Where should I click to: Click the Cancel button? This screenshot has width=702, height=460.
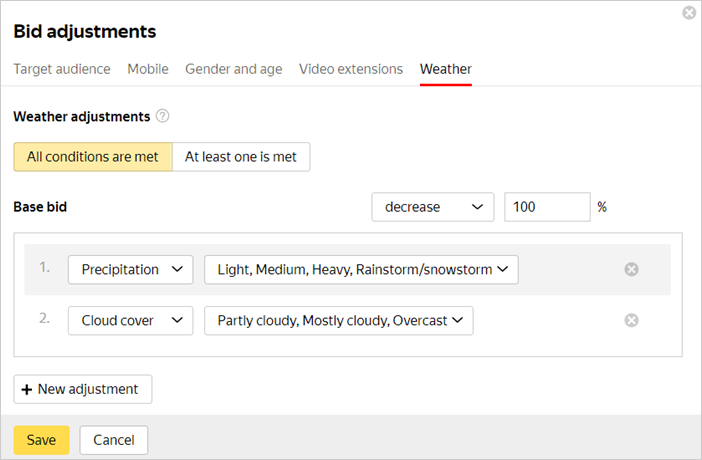[x=114, y=440]
